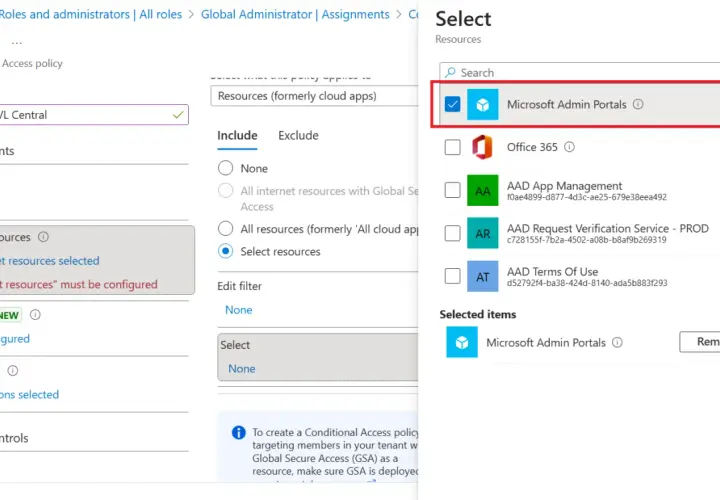This screenshot has height=500, width=720.
Task: Open info tooltip for selected Microsoft Admin Portals item
Action: click(617, 342)
